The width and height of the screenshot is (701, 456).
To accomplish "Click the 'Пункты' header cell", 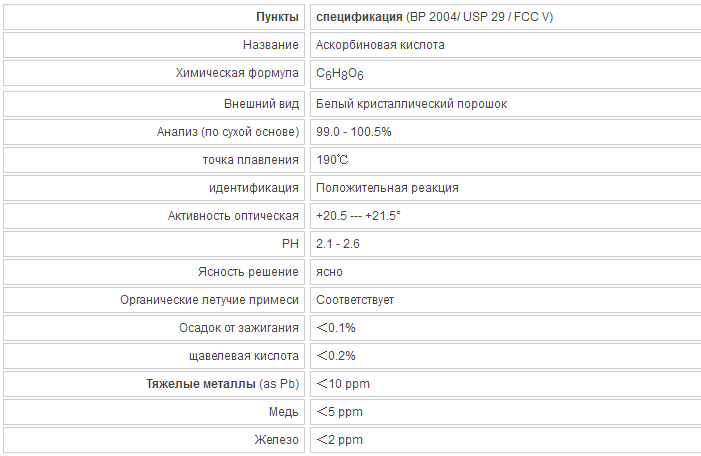I will tap(154, 17).
